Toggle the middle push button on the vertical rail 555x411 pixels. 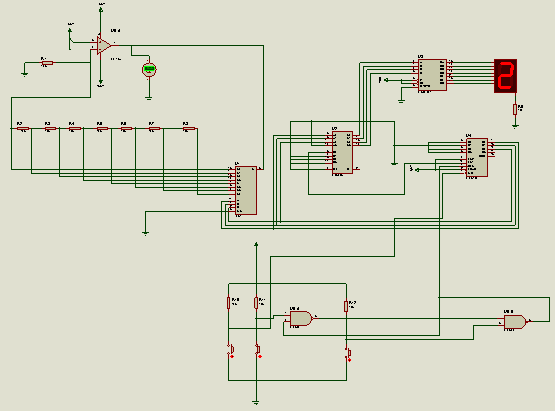coord(258,350)
